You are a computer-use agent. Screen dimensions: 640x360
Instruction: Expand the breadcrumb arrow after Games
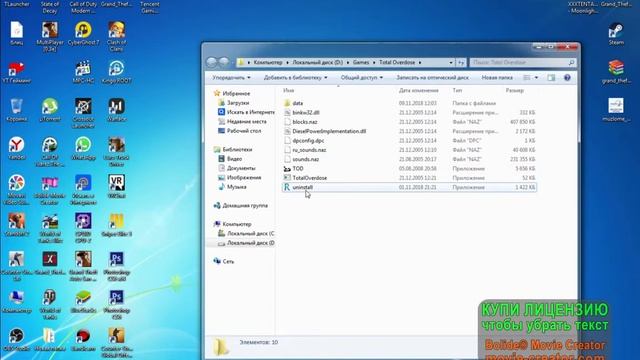373,62
